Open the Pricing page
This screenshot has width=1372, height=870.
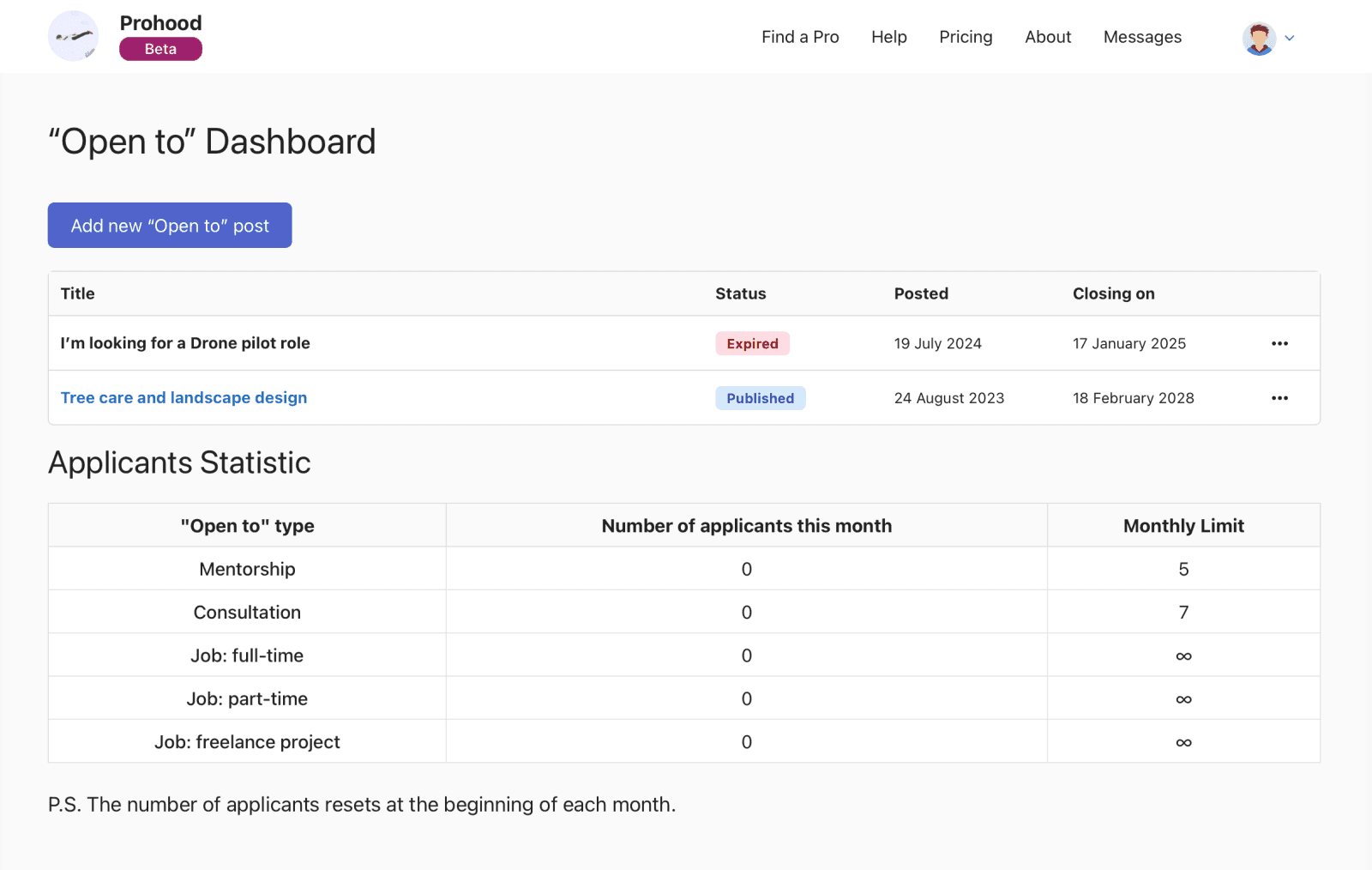pos(966,37)
